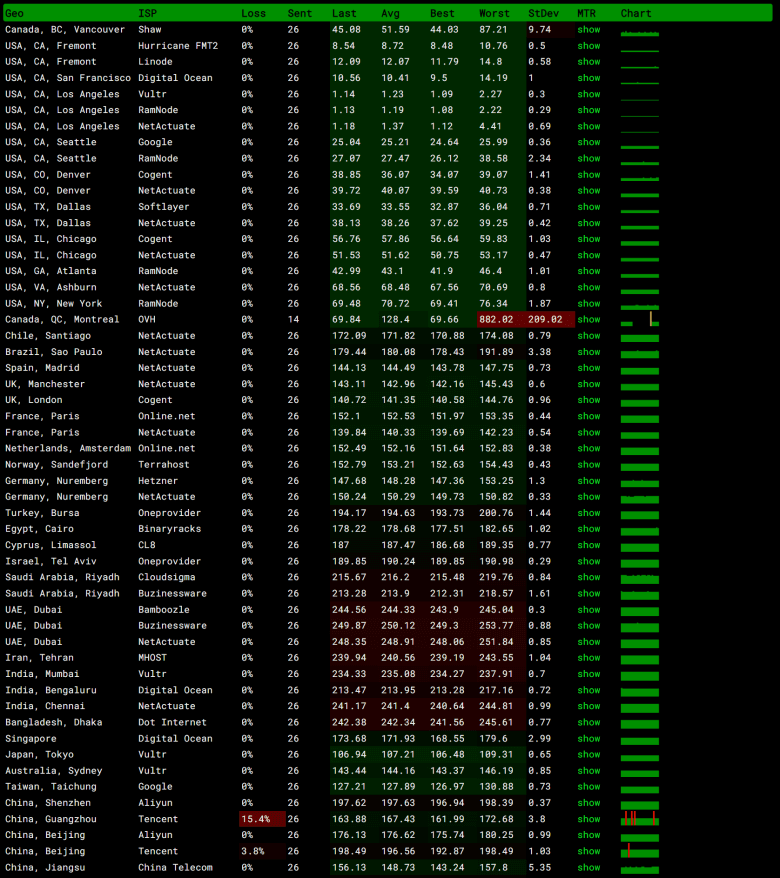Show MTR for Sandefjord Terrahost row

click(588, 465)
